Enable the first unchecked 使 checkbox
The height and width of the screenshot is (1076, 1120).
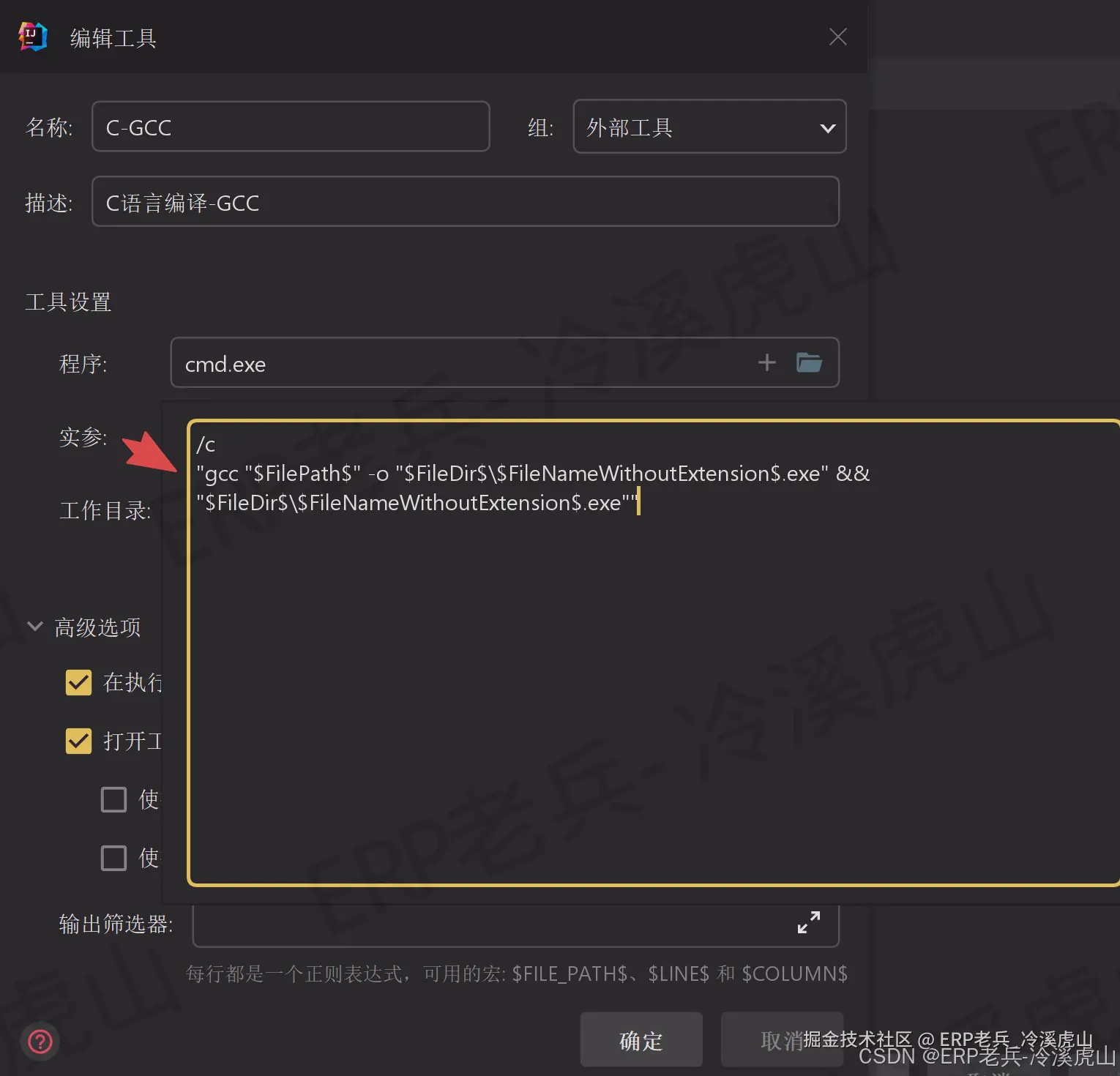coord(113,799)
